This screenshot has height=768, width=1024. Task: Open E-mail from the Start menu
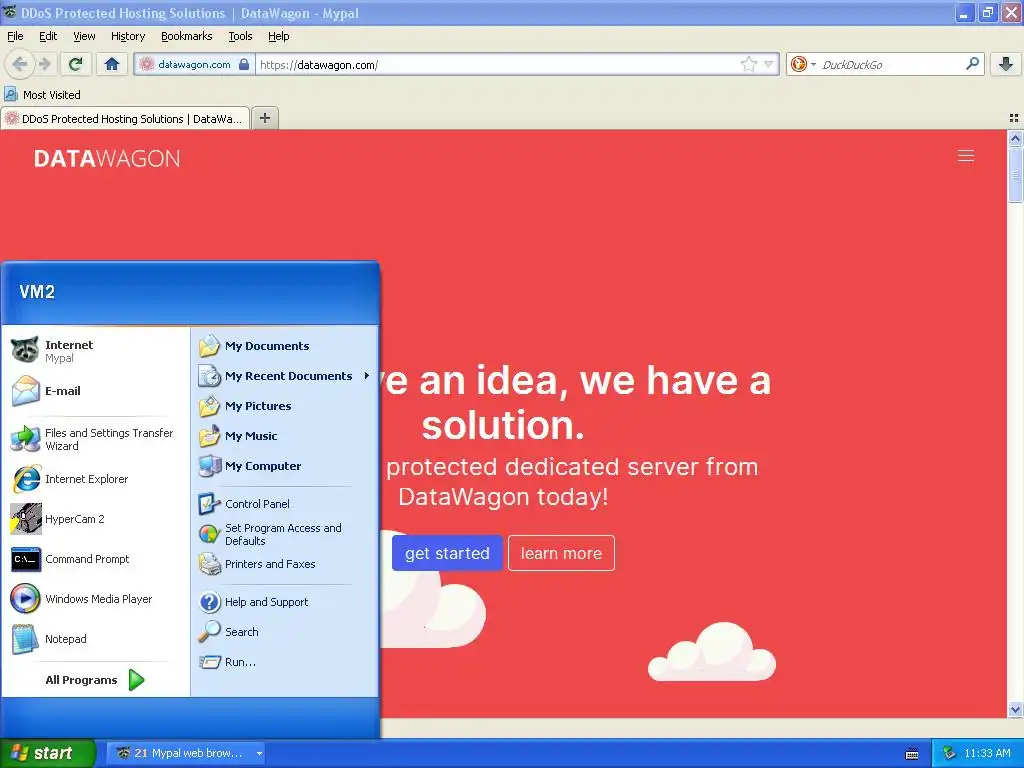point(97,391)
